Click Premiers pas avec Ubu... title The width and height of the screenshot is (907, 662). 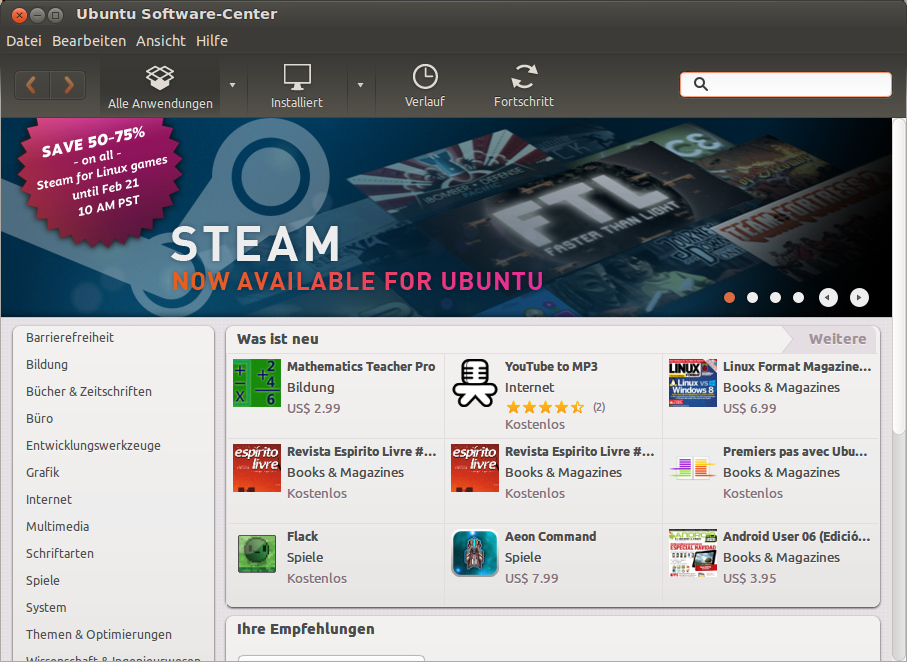(795, 452)
